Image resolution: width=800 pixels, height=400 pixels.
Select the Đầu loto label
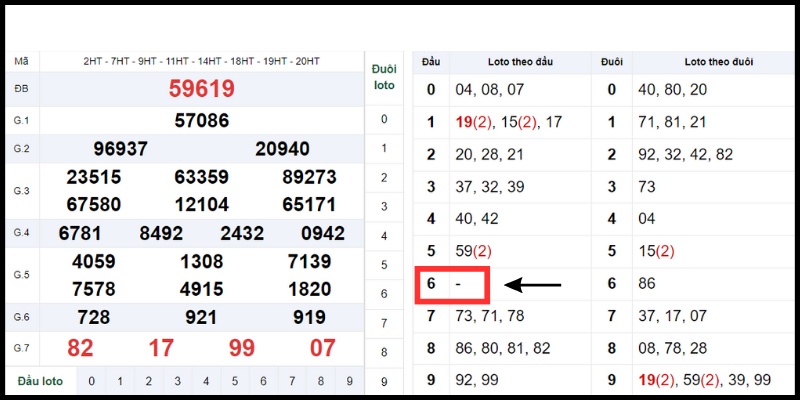click(41, 381)
